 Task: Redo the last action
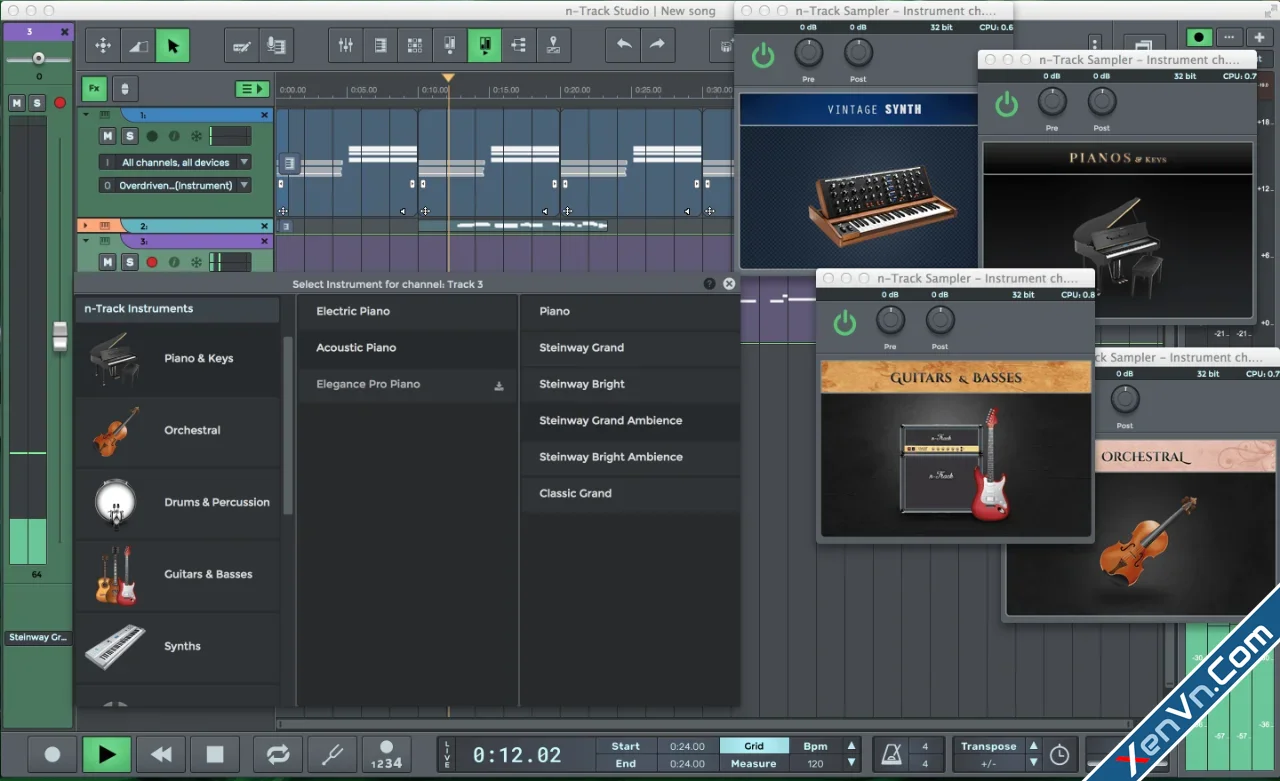(657, 45)
